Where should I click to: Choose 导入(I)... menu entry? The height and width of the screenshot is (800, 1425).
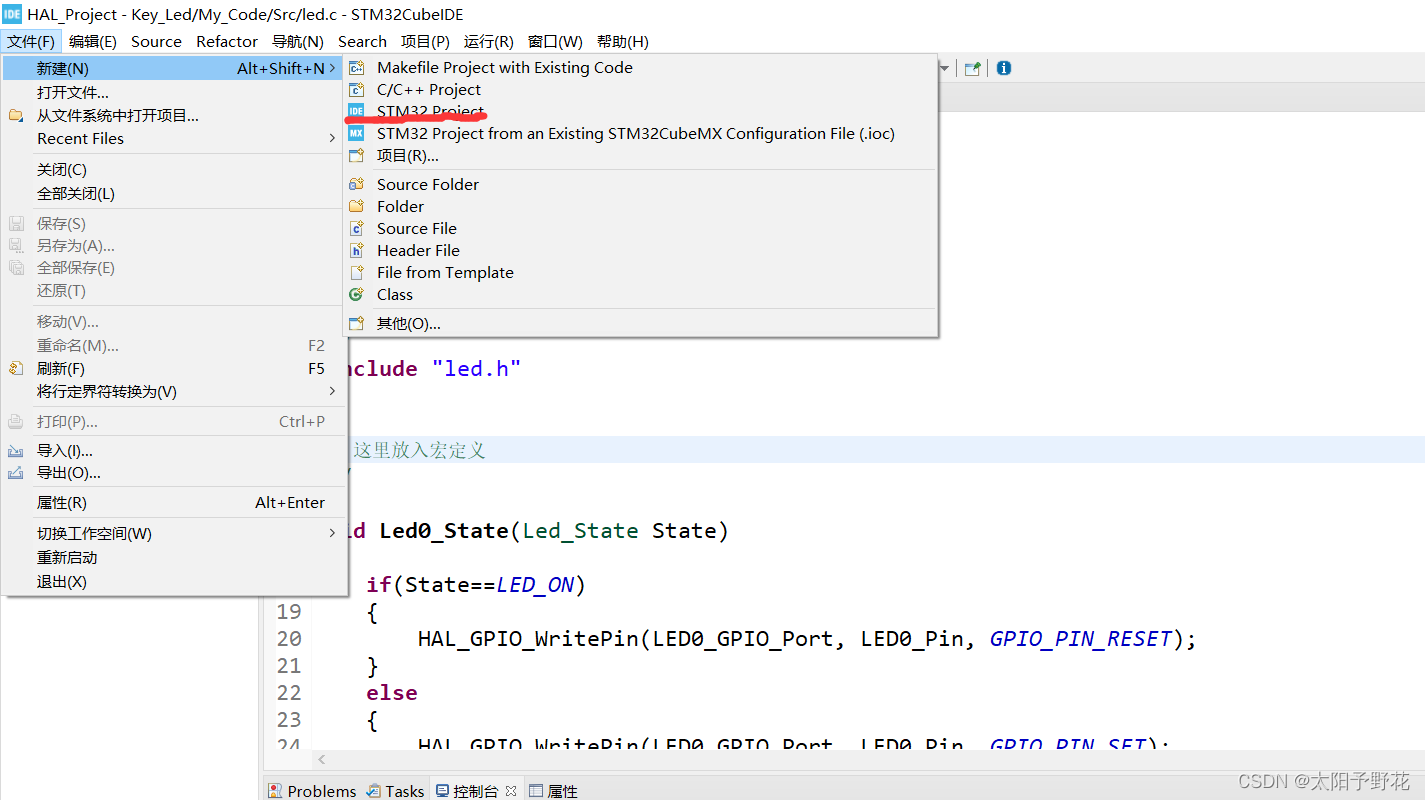coord(174,451)
